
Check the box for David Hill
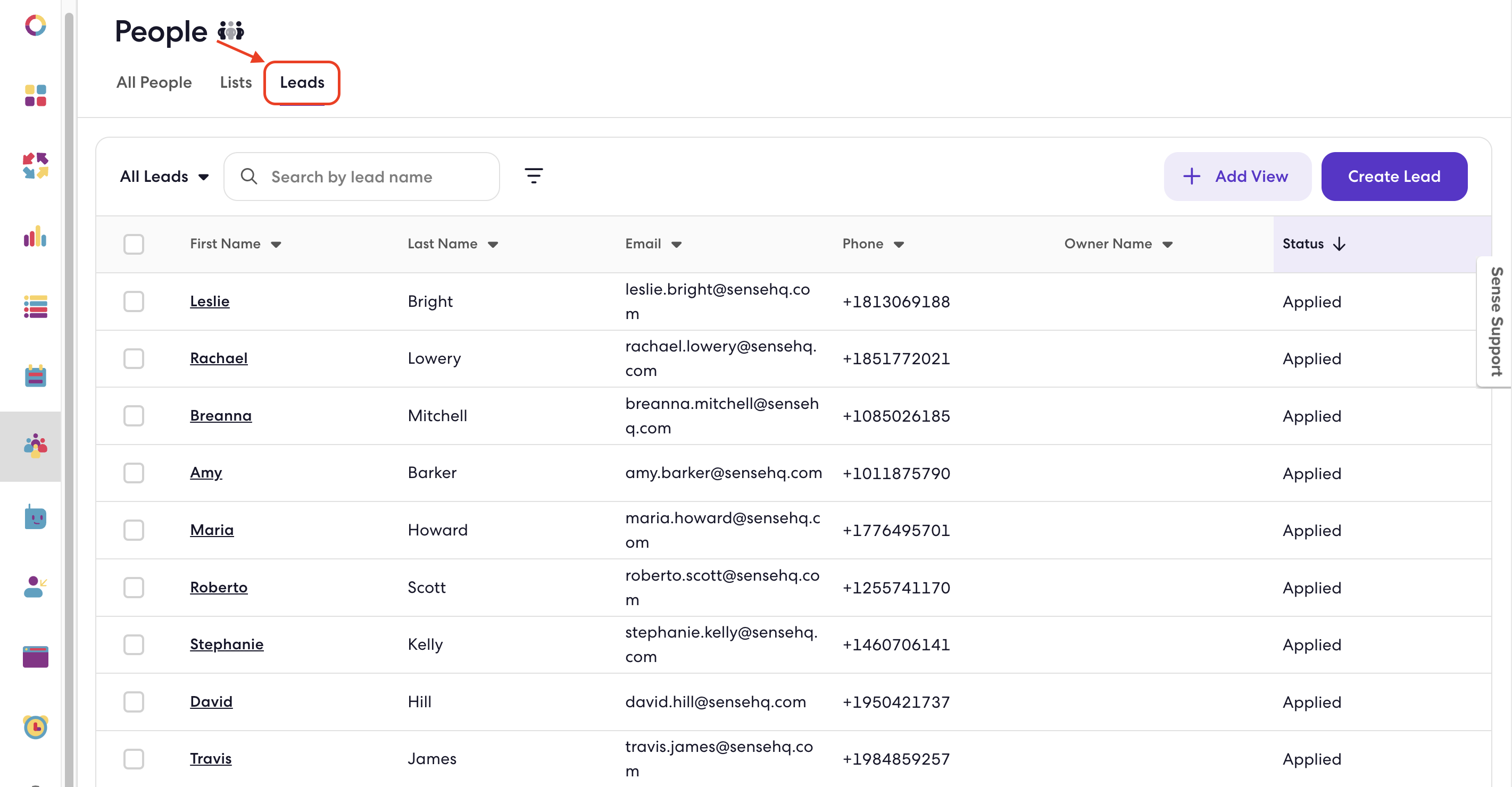pos(134,702)
